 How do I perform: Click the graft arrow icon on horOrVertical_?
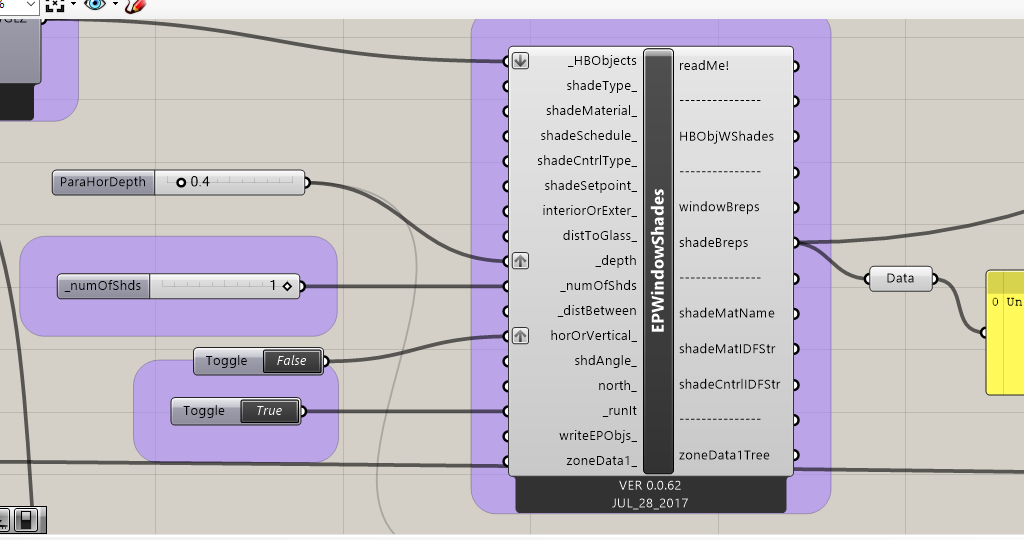(520, 336)
